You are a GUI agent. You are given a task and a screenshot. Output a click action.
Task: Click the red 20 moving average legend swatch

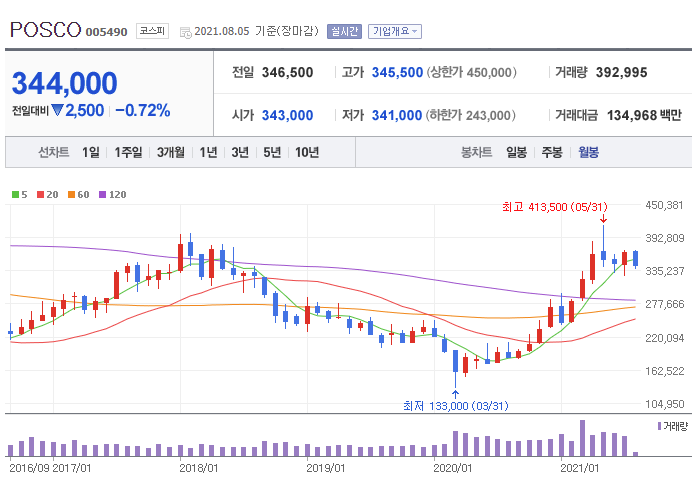(41, 195)
